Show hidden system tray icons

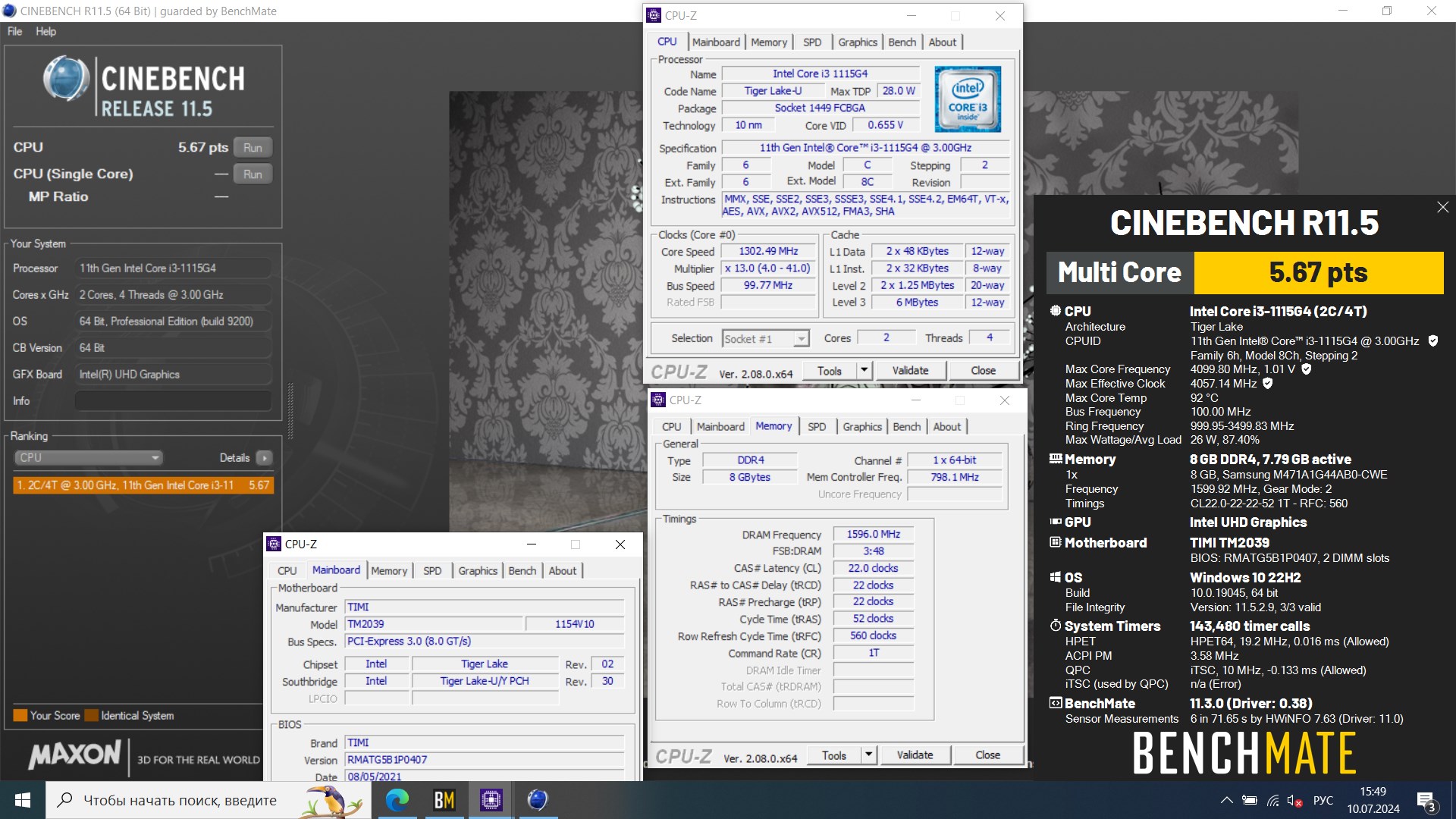click(x=1225, y=800)
